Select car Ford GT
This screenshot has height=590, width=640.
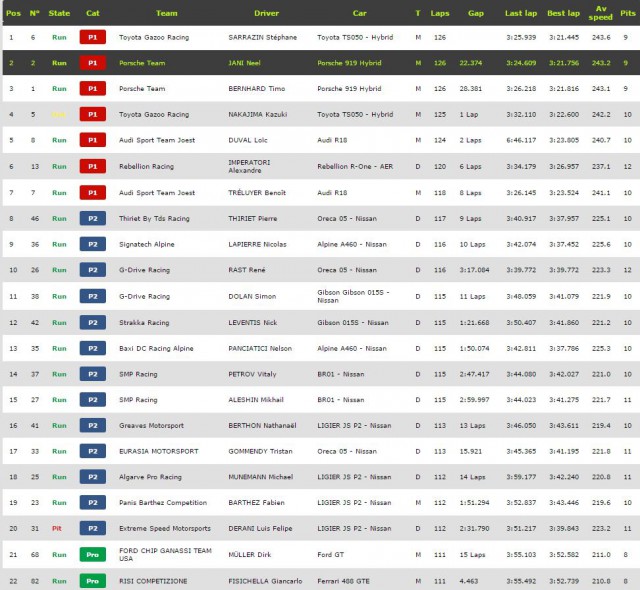point(331,555)
